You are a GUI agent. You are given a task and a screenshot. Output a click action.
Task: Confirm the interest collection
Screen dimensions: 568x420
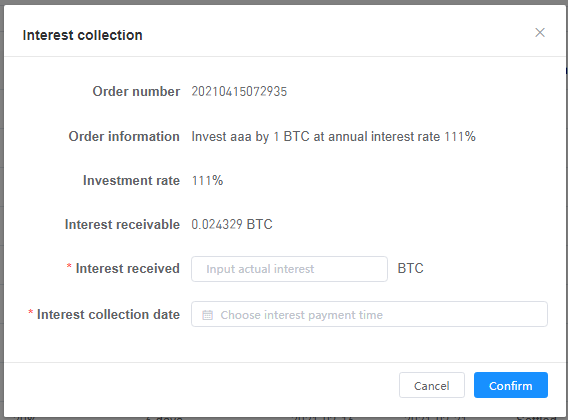(x=511, y=385)
